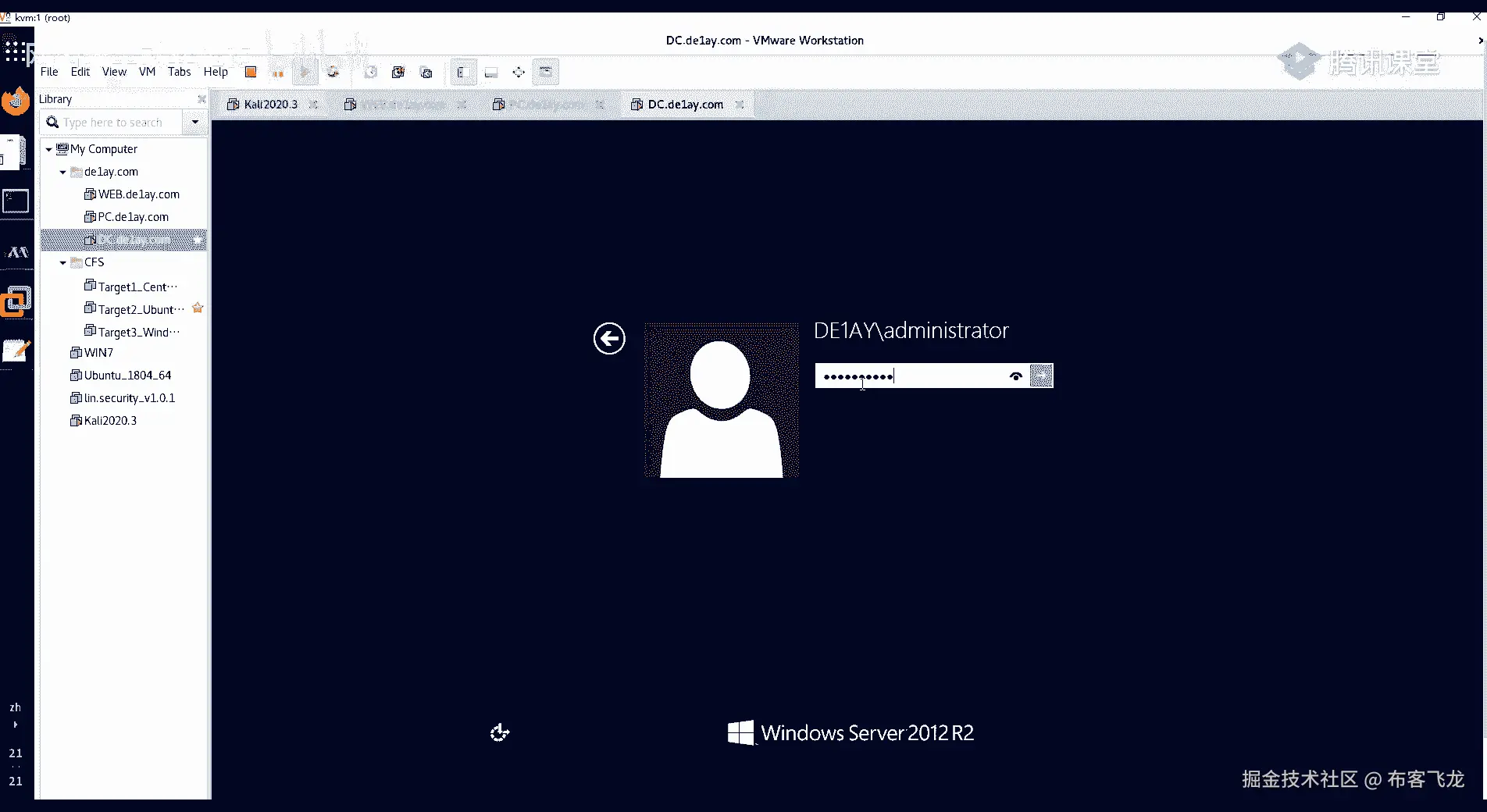The width and height of the screenshot is (1487, 812).
Task: Close the Kali2020.3 tab
Action: click(x=313, y=105)
